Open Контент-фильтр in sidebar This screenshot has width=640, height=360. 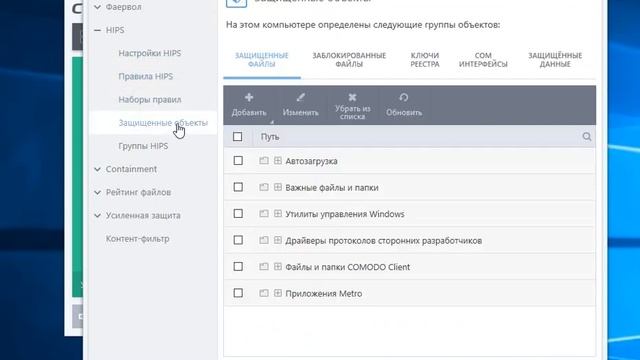pyautogui.click(x=138, y=239)
